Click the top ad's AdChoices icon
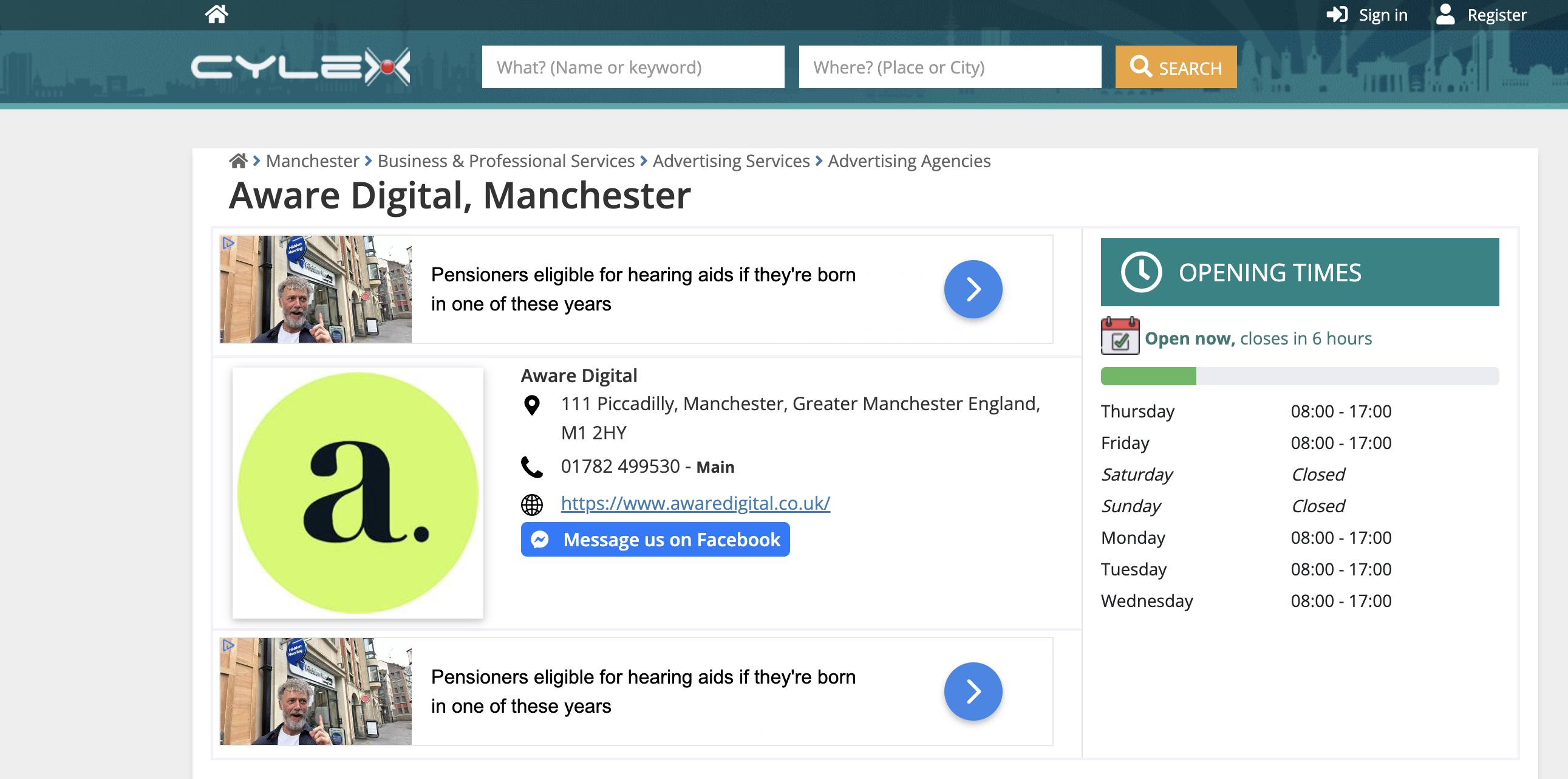Viewport: 1568px width, 779px height. 228,243
